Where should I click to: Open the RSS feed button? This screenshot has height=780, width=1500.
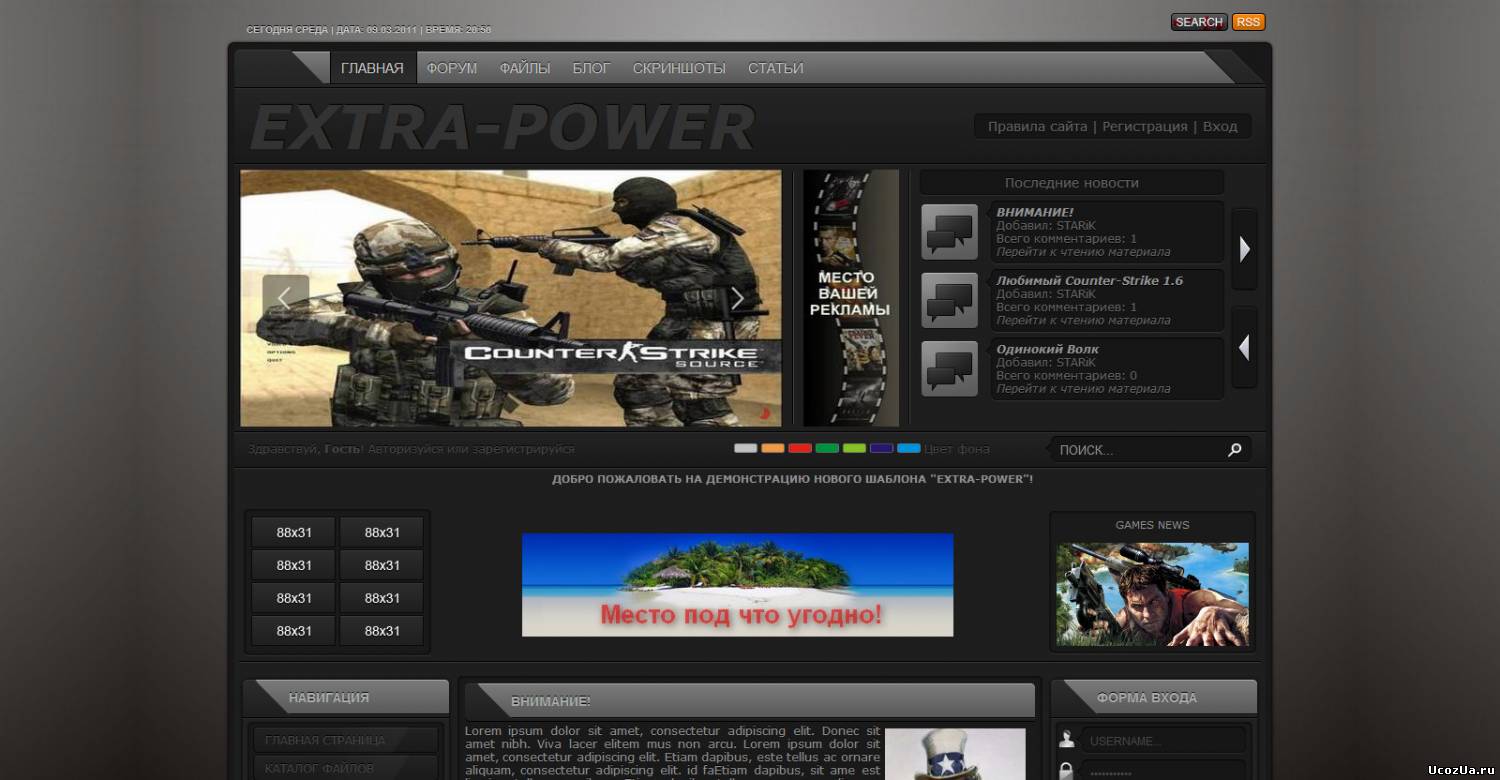[x=1248, y=22]
